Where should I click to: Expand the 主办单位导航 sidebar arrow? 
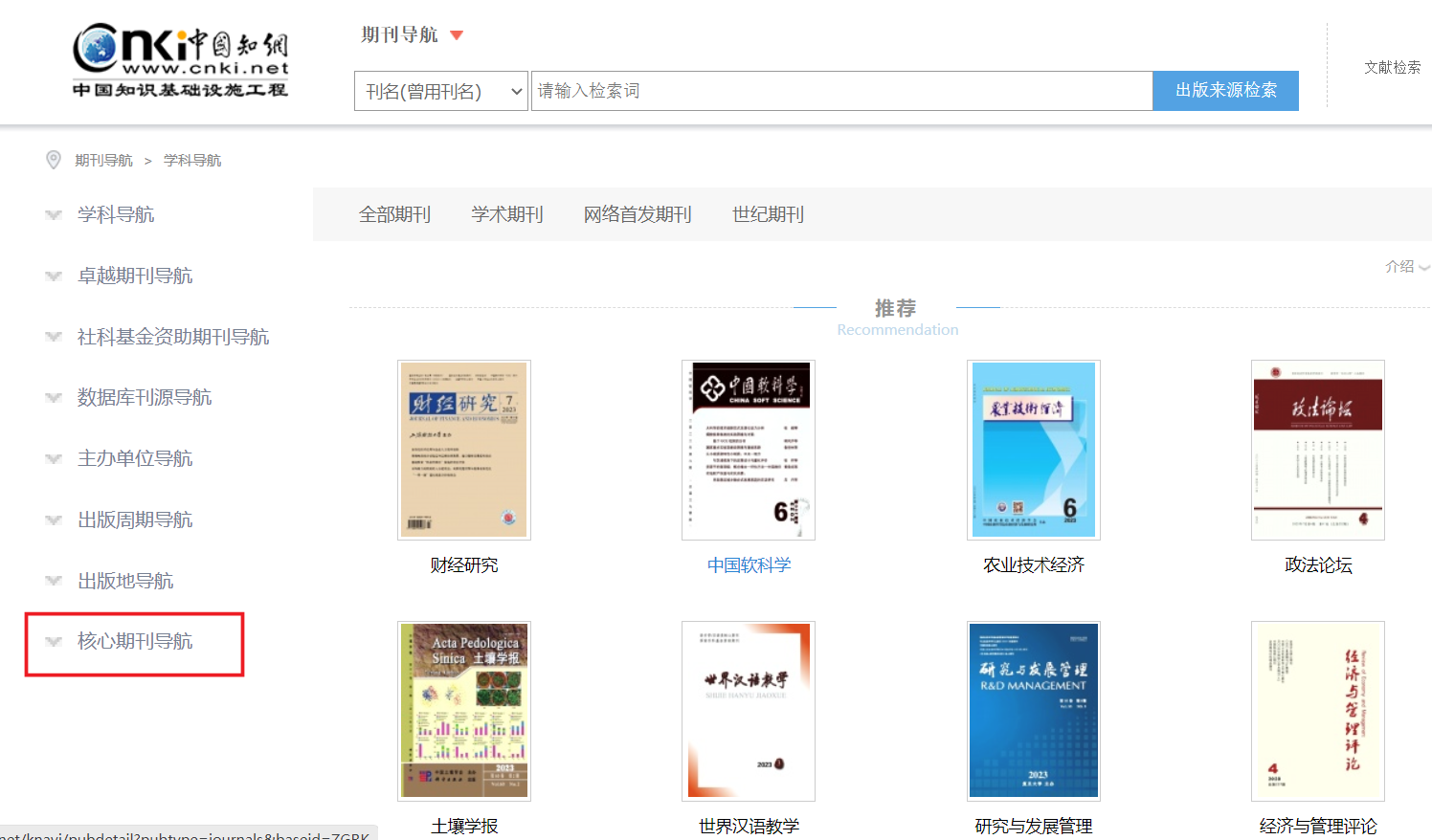[x=54, y=459]
